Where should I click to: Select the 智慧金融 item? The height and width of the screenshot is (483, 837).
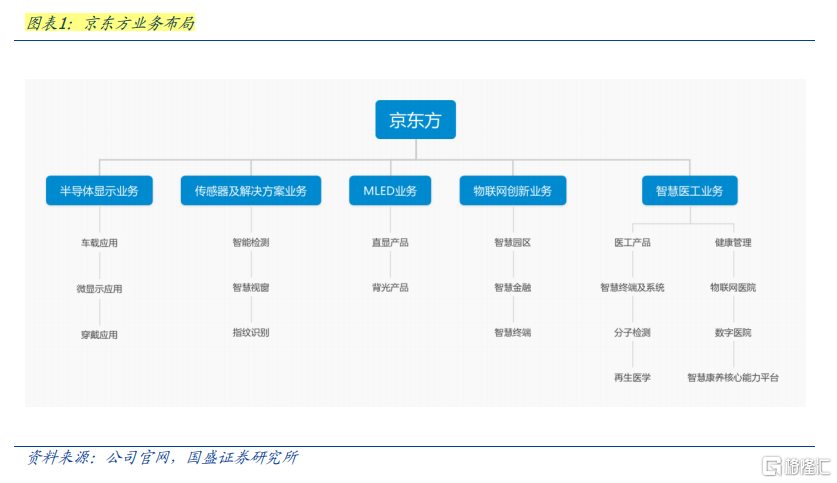pyautogui.click(x=513, y=287)
